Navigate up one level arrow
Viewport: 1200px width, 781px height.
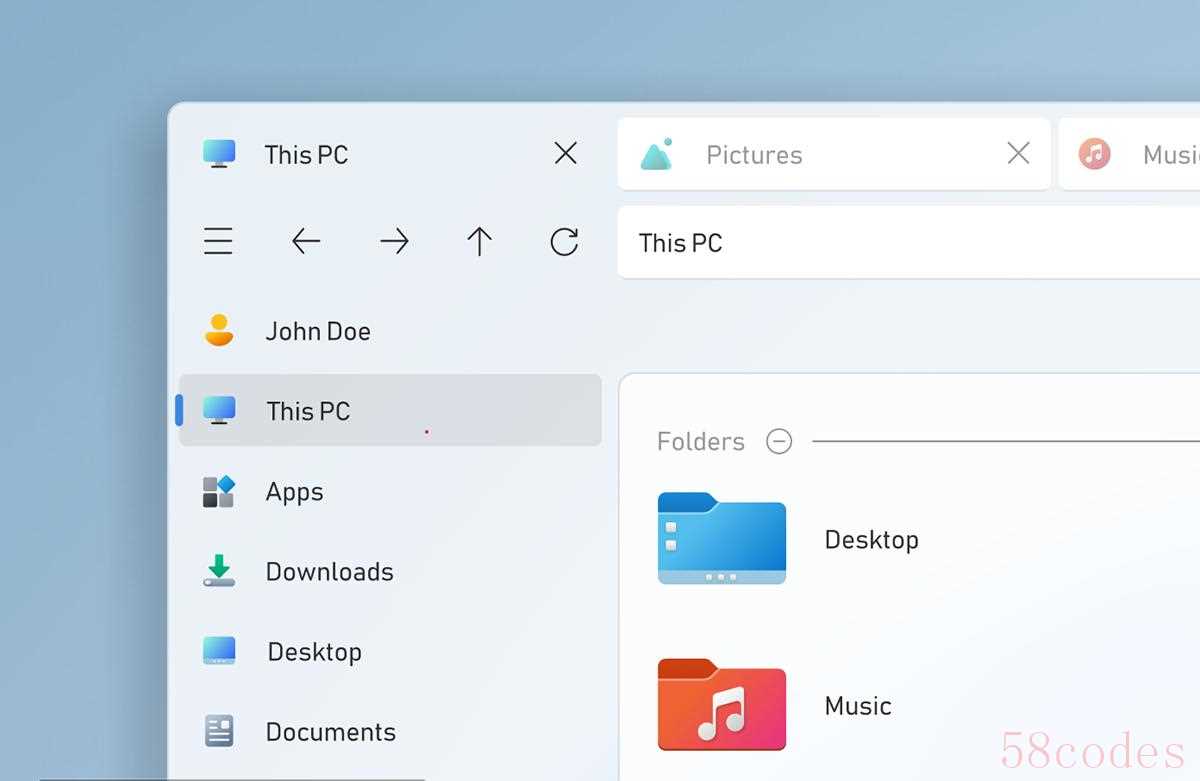click(x=480, y=241)
